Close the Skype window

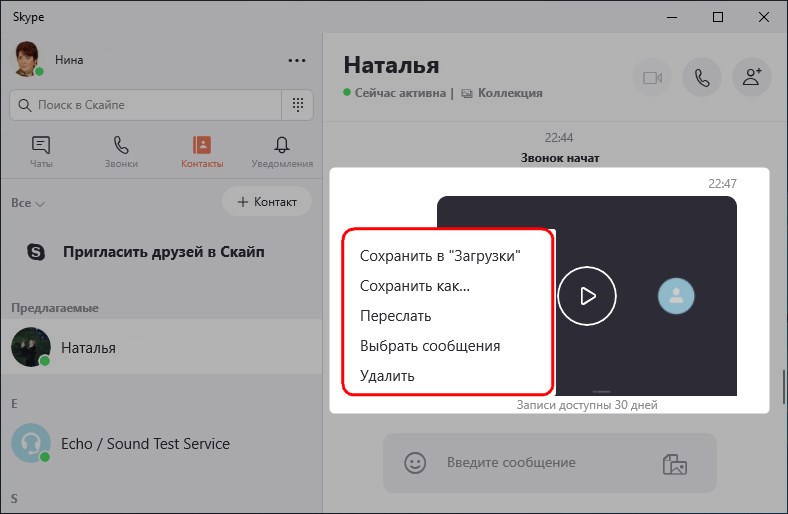click(763, 17)
